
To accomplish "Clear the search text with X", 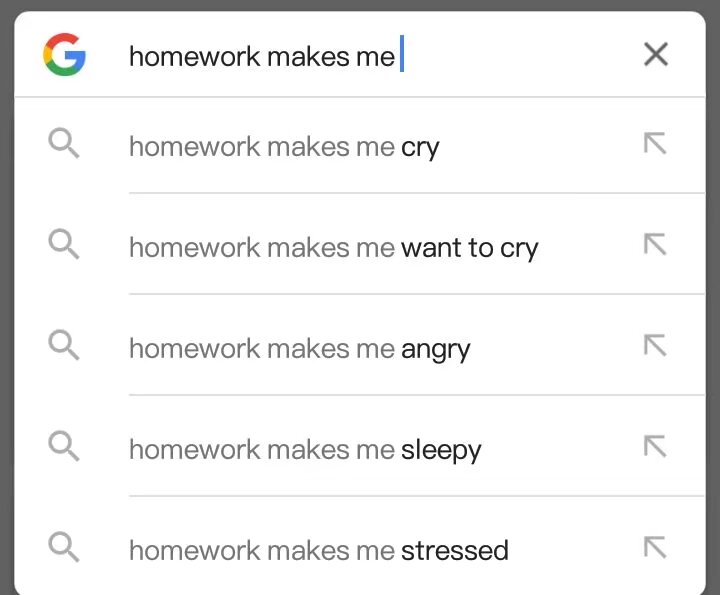I will 656,54.
